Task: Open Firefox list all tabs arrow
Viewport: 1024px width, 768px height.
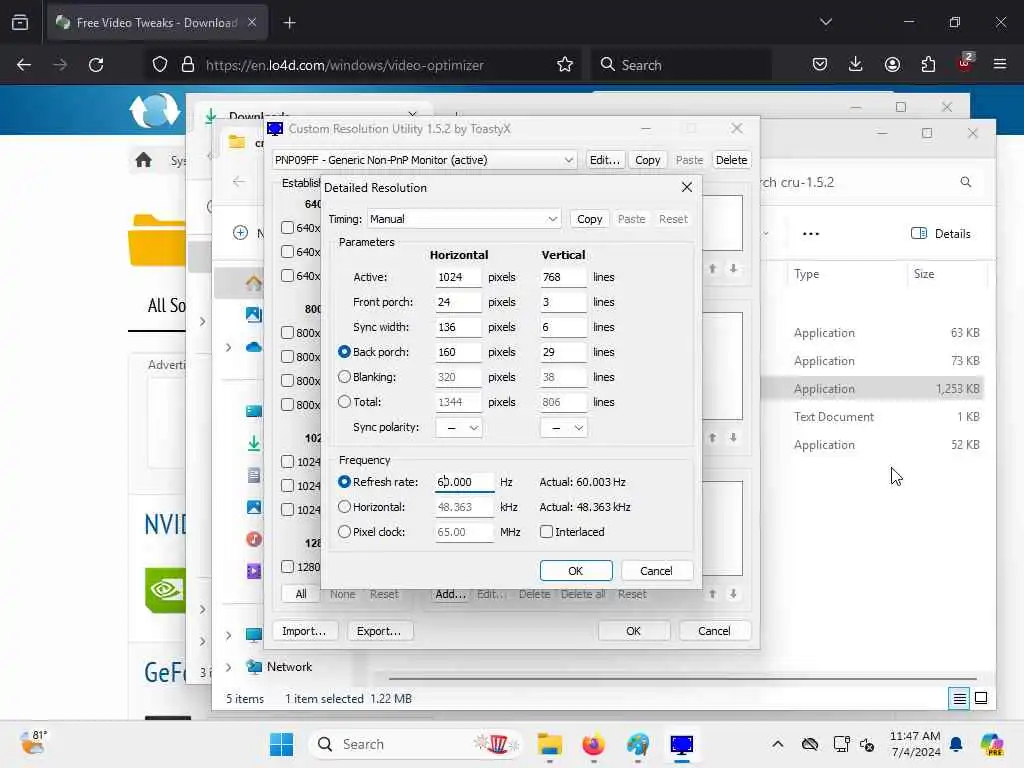Action: coord(826,23)
